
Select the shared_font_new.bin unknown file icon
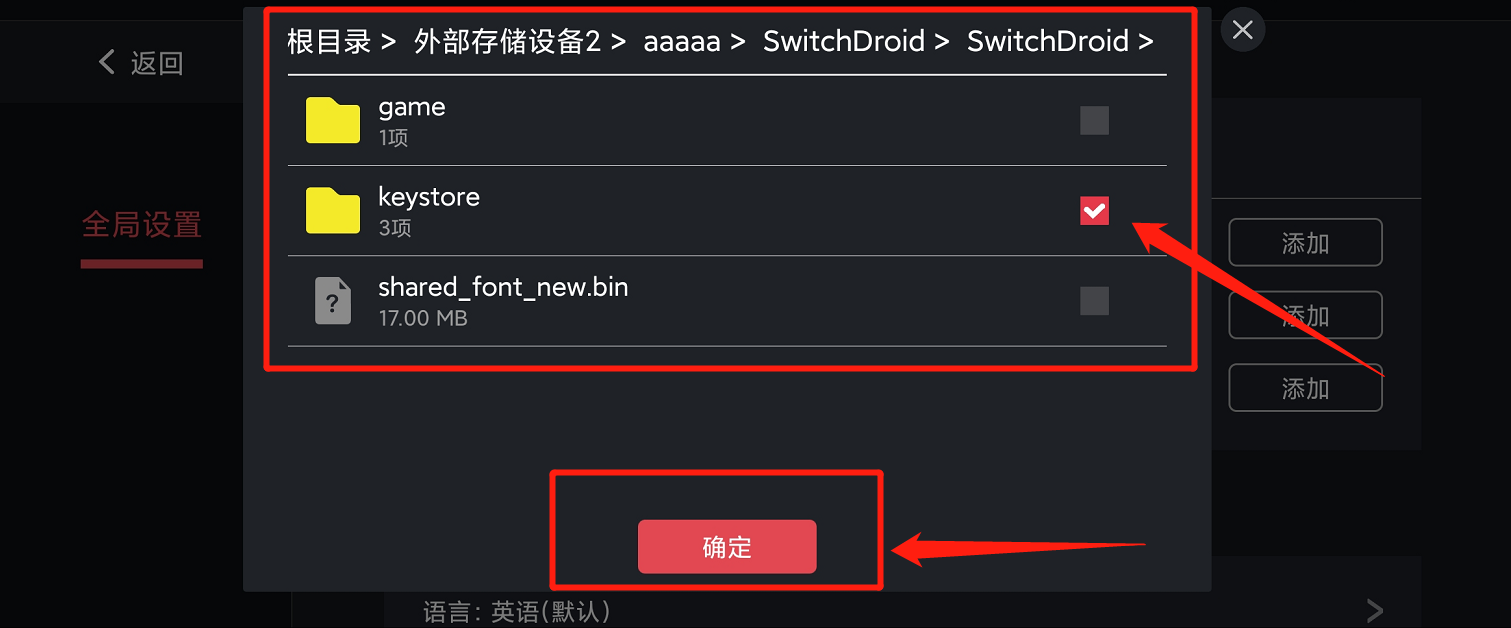333,301
